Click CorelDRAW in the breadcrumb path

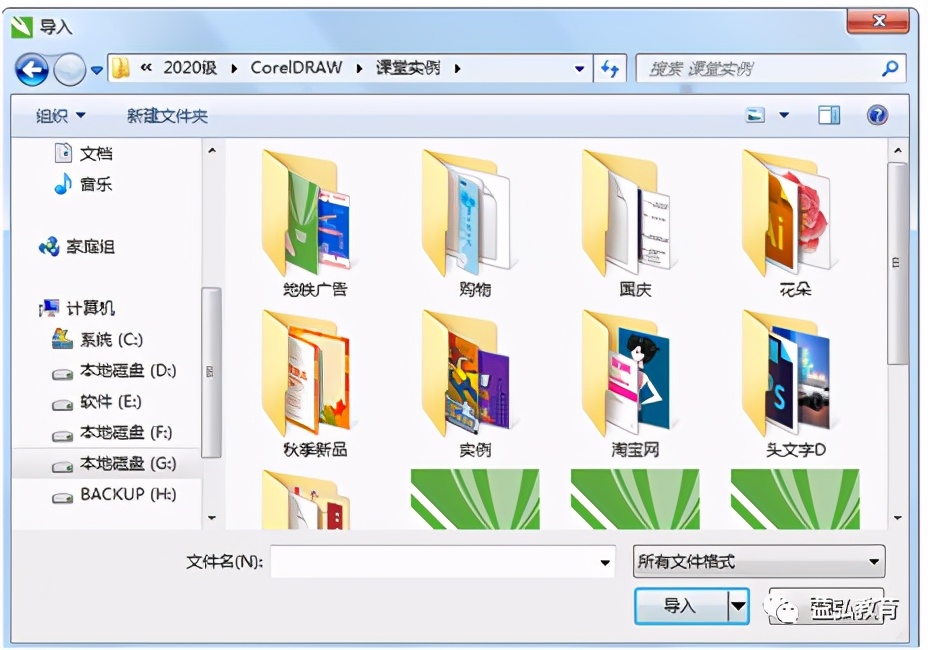298,69
